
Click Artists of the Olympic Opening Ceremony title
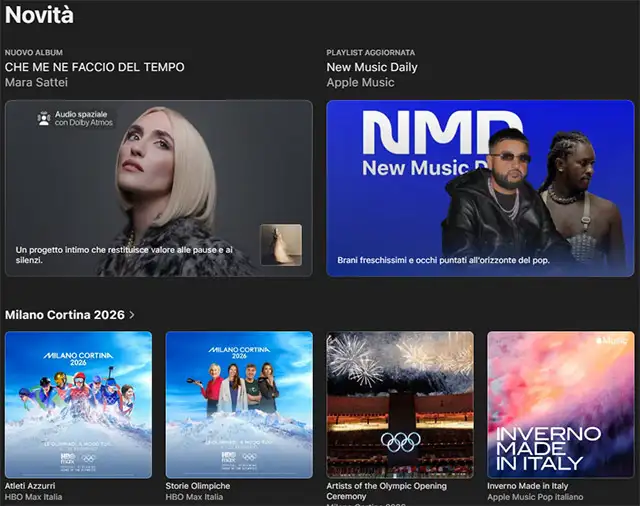coord(387,491)
